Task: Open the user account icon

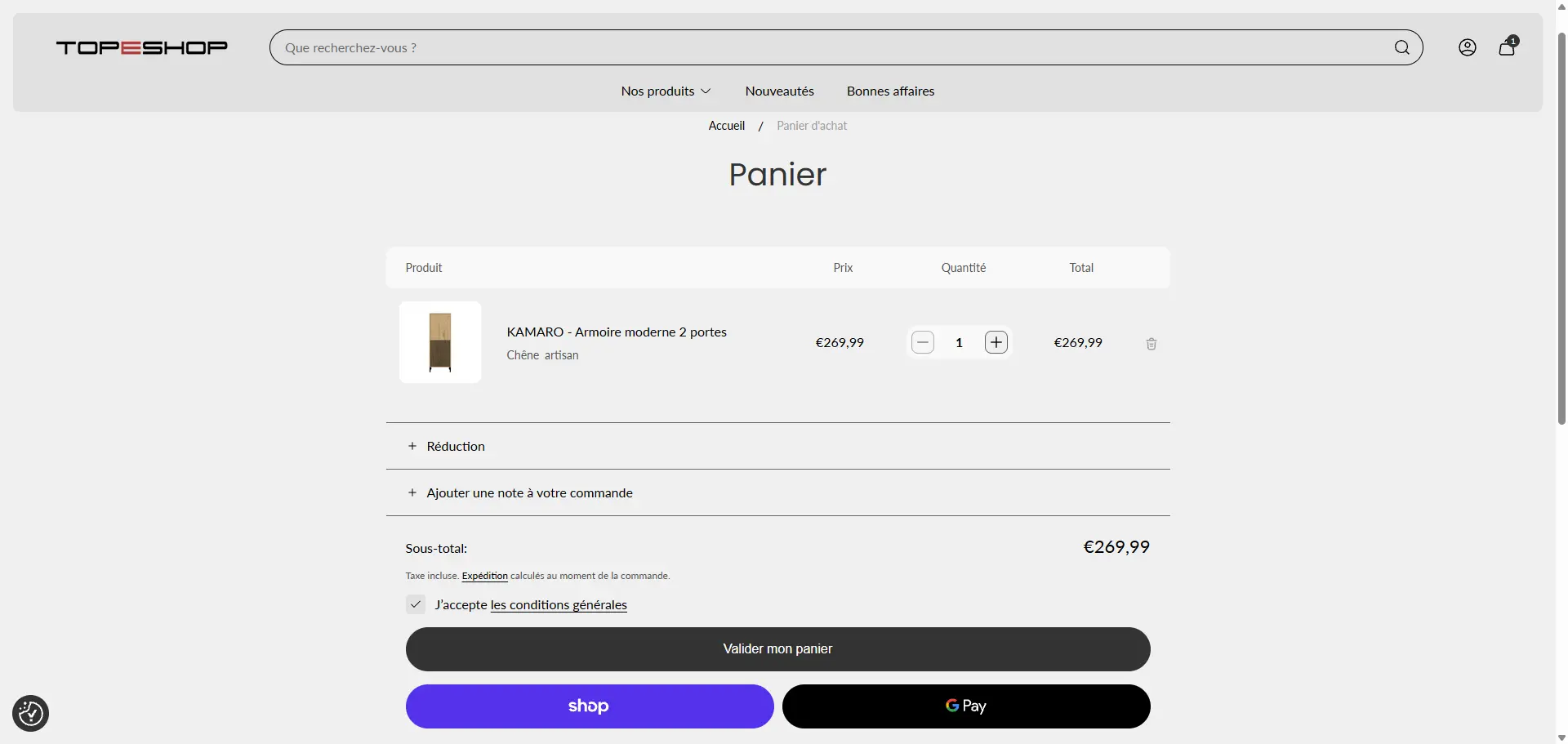Action: (1468, 47)
